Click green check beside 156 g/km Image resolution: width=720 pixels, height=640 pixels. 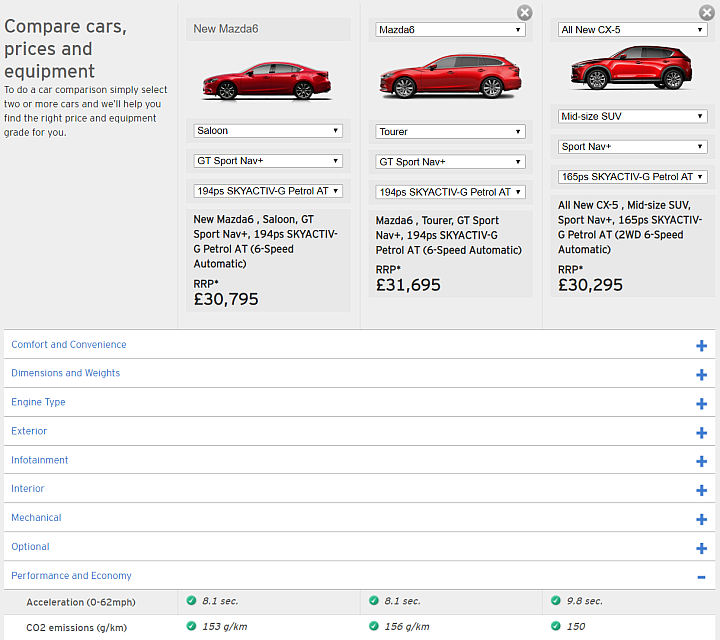[374, 626]
